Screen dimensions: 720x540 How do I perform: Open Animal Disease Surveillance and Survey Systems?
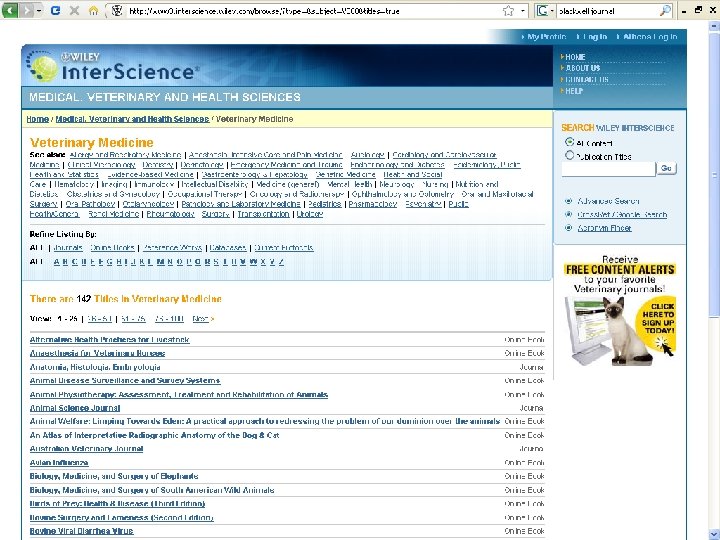125,381
